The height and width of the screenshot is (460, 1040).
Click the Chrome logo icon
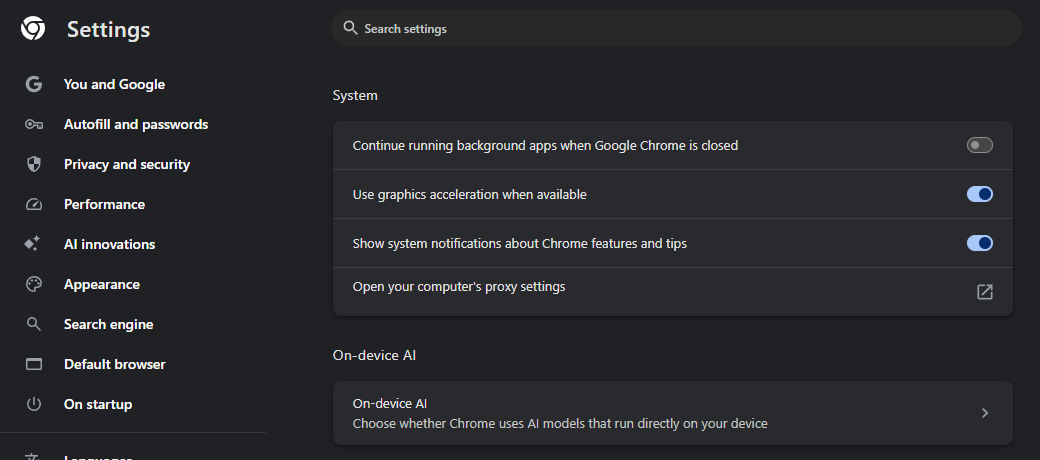click(x=33, y=29)
